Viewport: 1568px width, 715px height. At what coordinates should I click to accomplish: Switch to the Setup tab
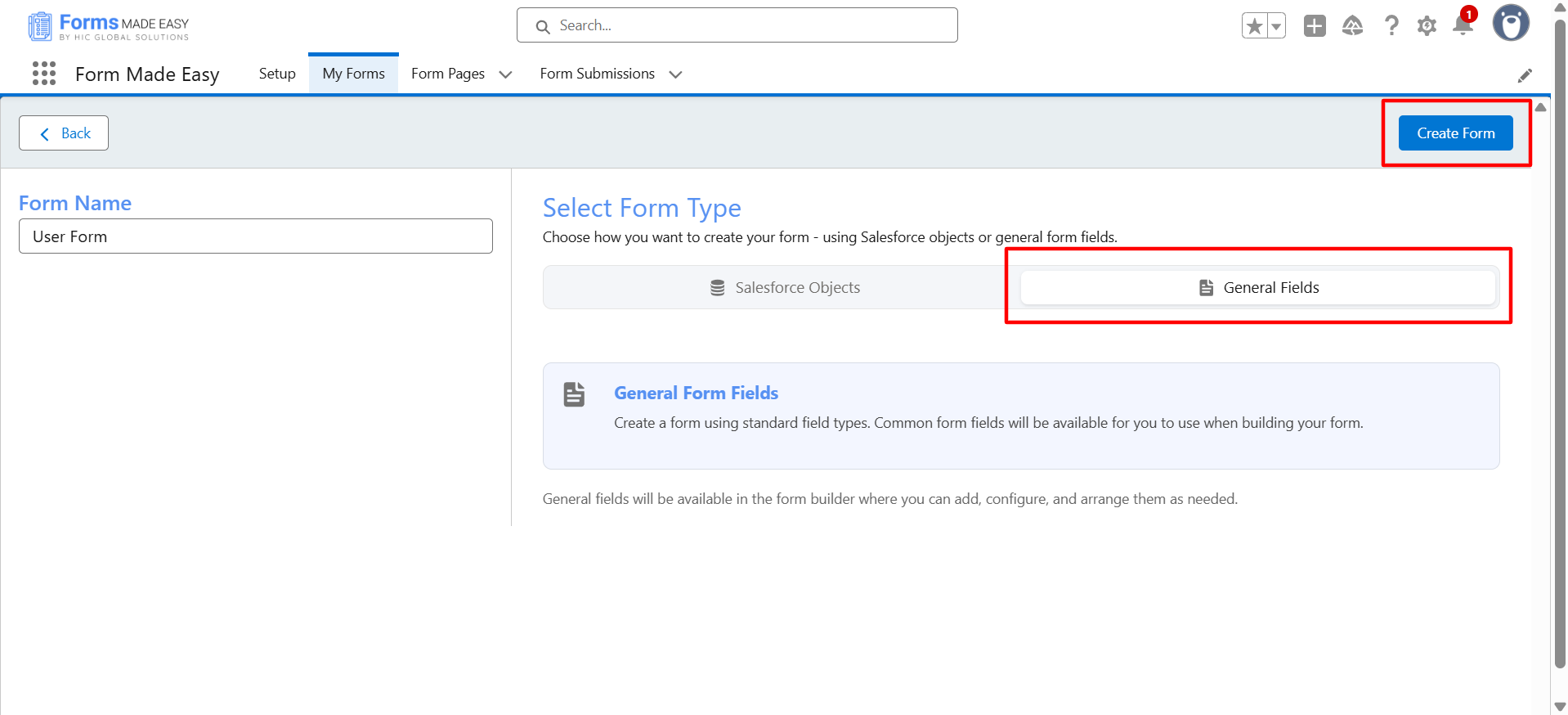[277, 74]
